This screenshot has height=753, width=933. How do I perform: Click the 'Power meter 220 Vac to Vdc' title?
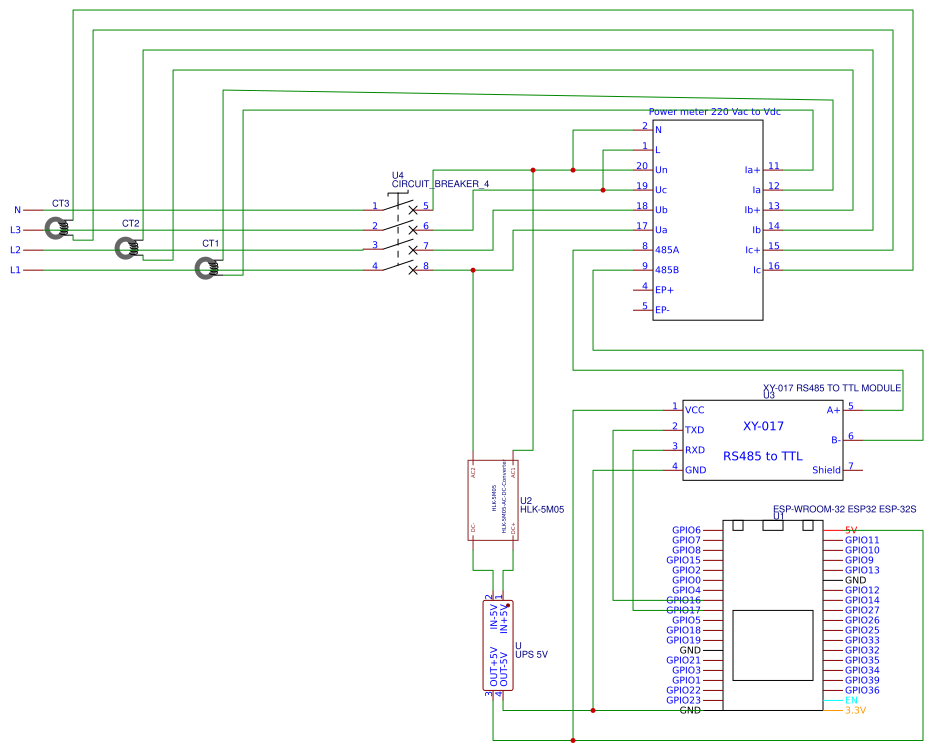click(x=715, y=112)
